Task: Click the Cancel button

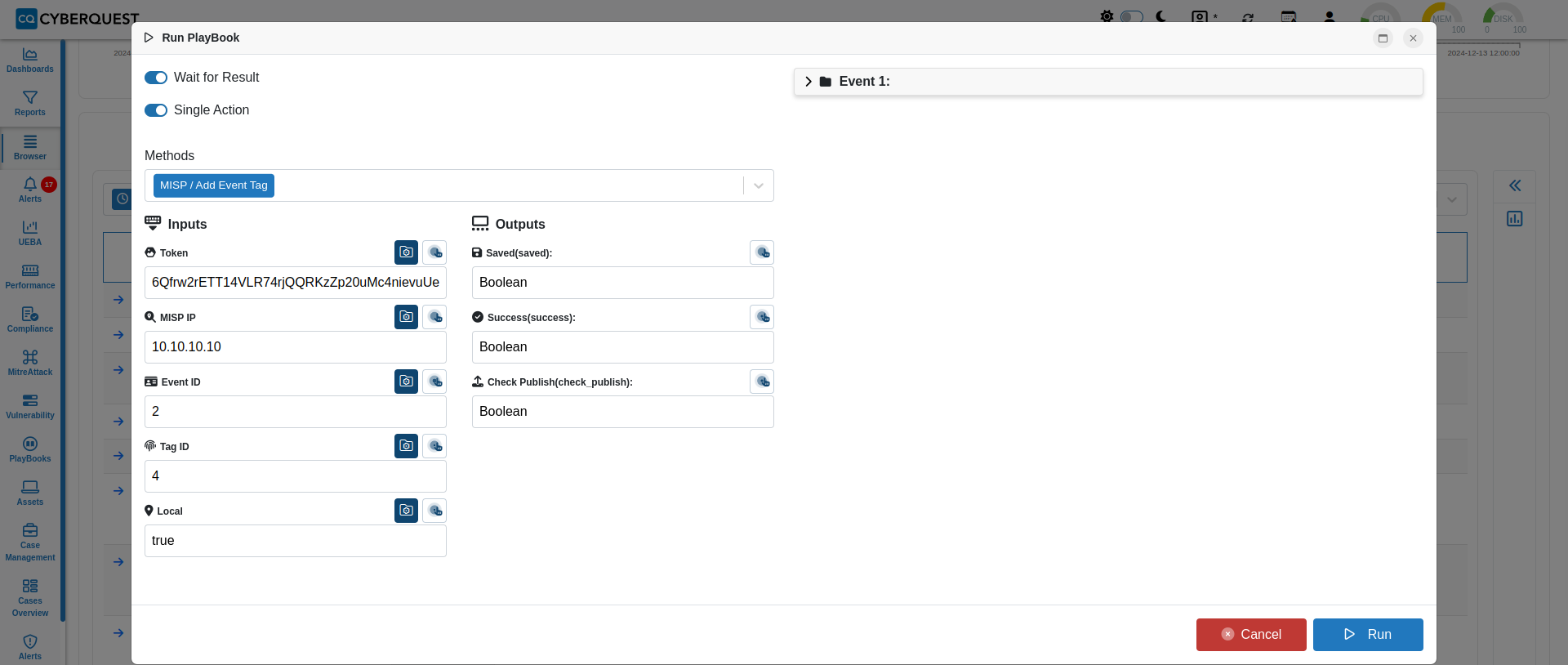Action: (1251, 635)
